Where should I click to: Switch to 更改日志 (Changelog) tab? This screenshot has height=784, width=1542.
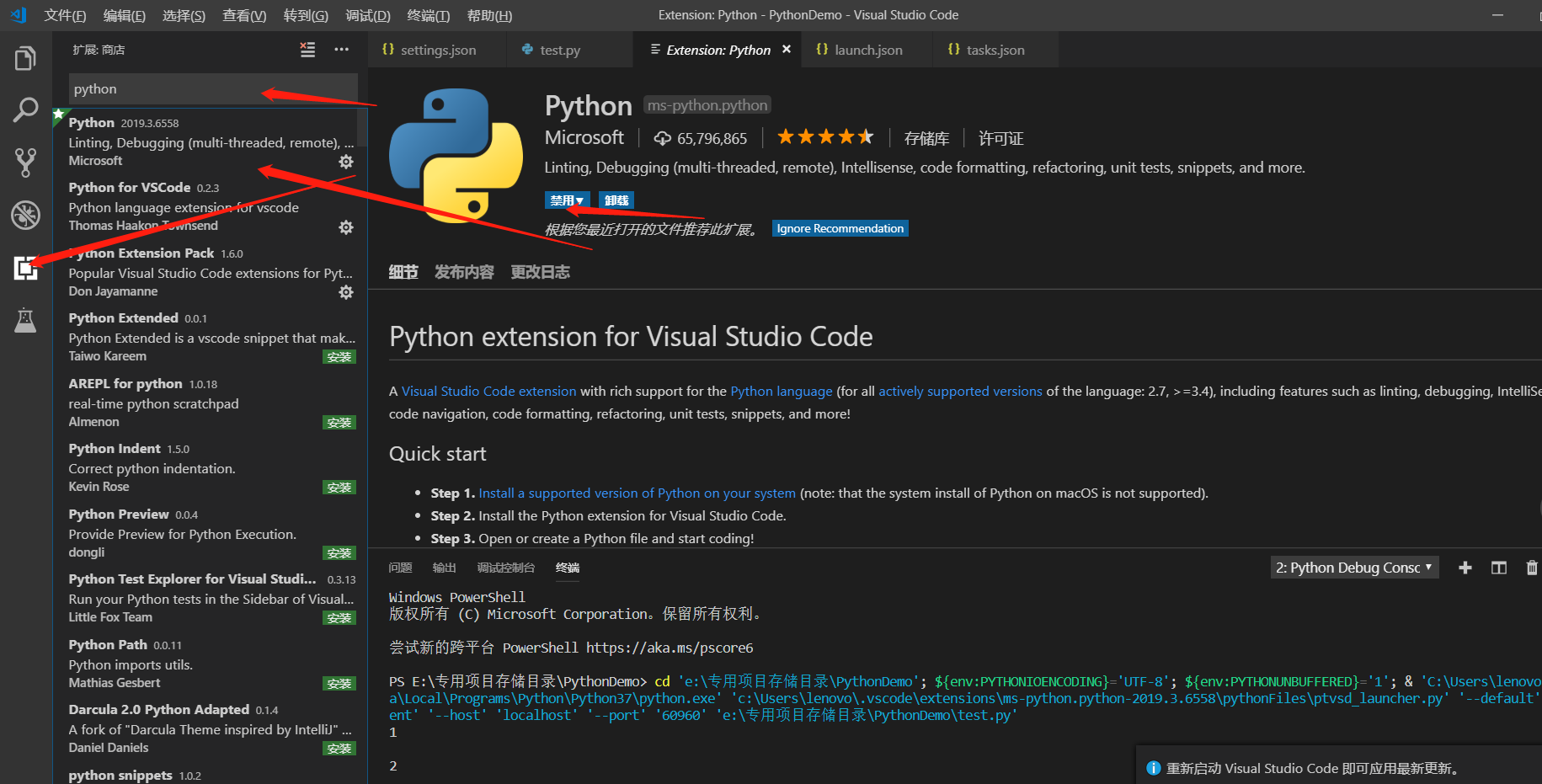point(540,272)
